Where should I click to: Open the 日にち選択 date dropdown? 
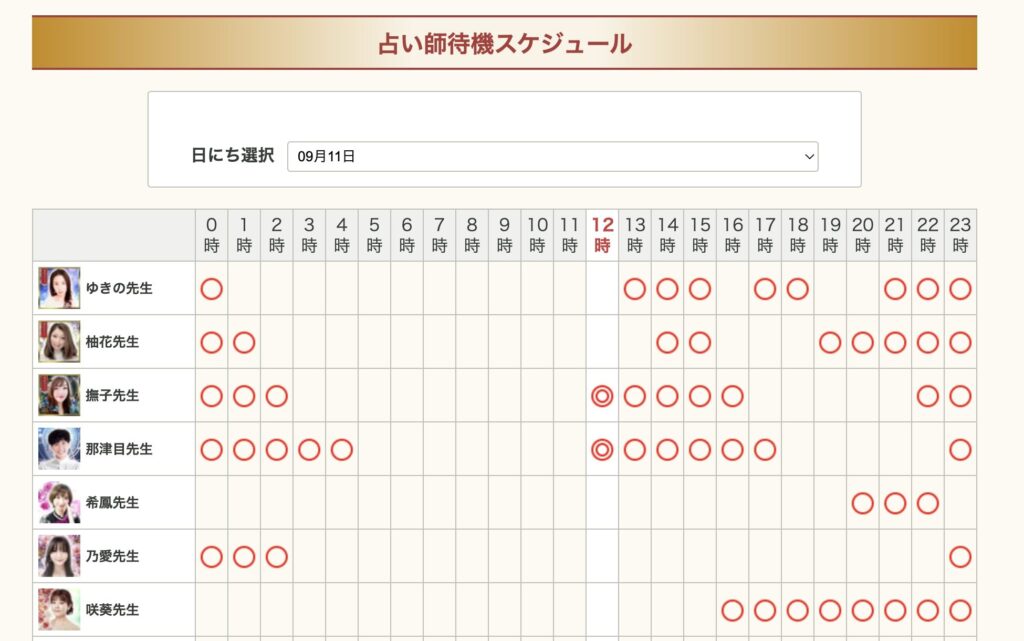tap(552, 156)
